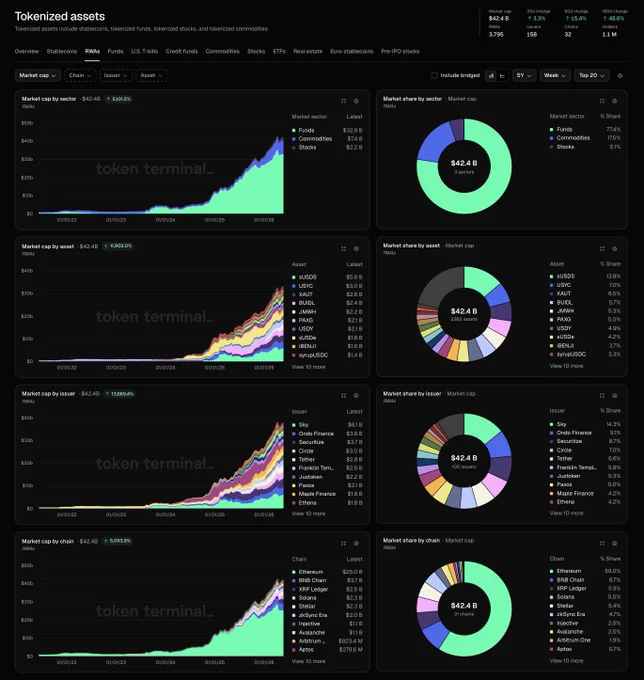
Task: Click grid icon in Market cap by chain panel
Action: coord(343,543)
